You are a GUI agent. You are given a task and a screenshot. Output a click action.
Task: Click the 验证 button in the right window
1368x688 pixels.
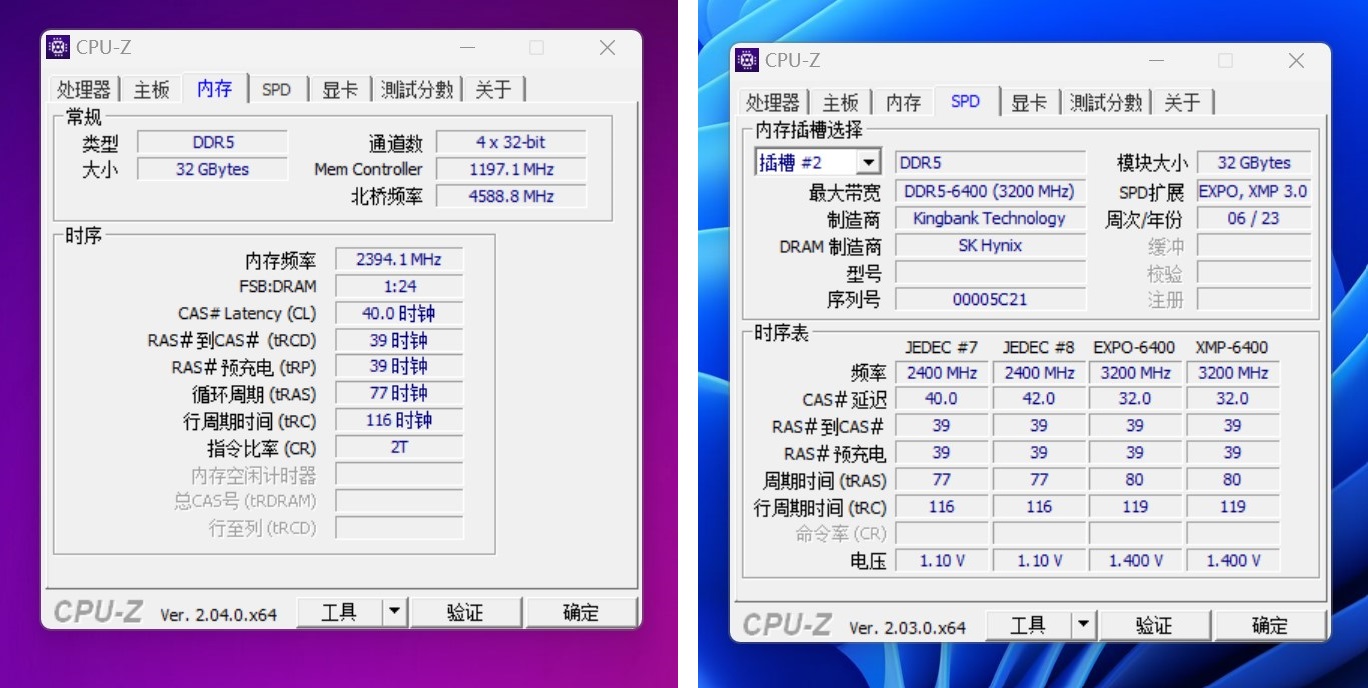tap(1155, 624)
